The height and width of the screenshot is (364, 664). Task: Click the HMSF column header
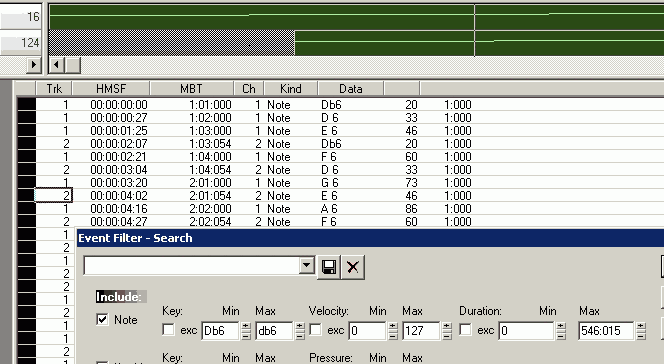pos(111,88)
